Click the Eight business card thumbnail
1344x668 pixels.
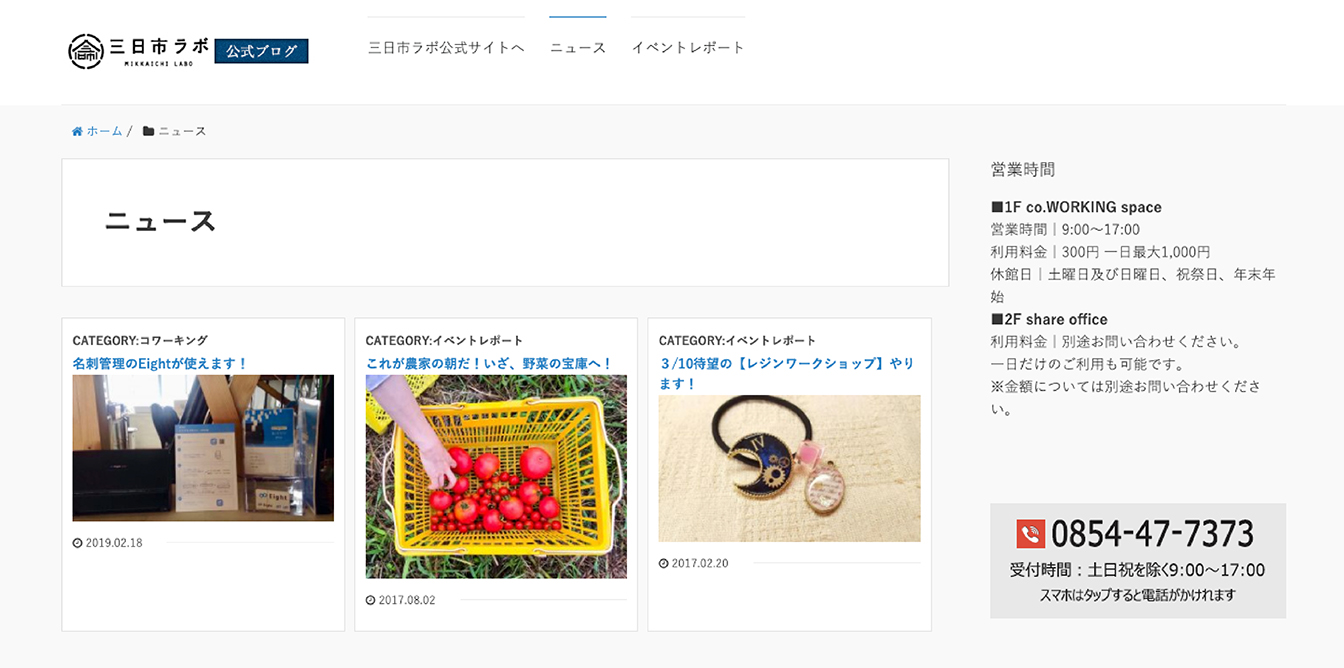tap(203, 448)
